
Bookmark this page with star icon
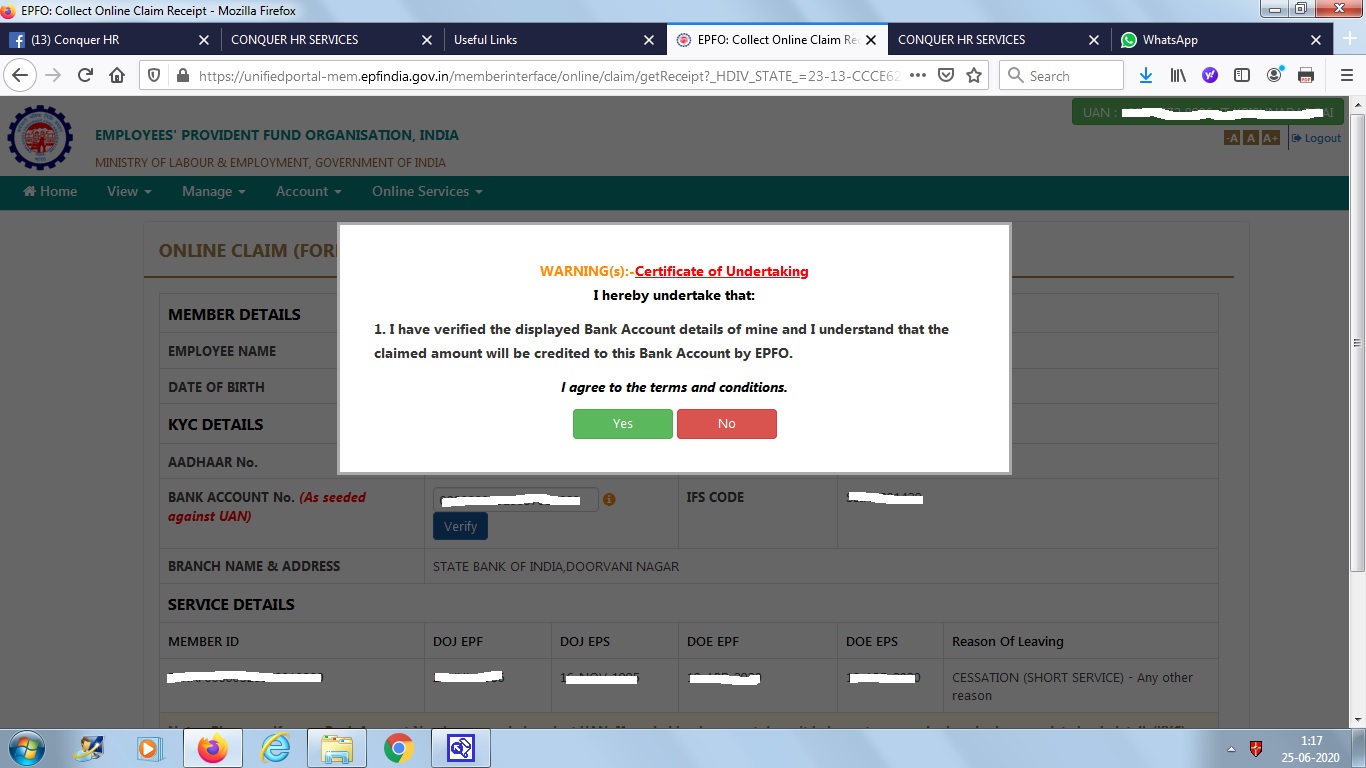tap(974, 75)
